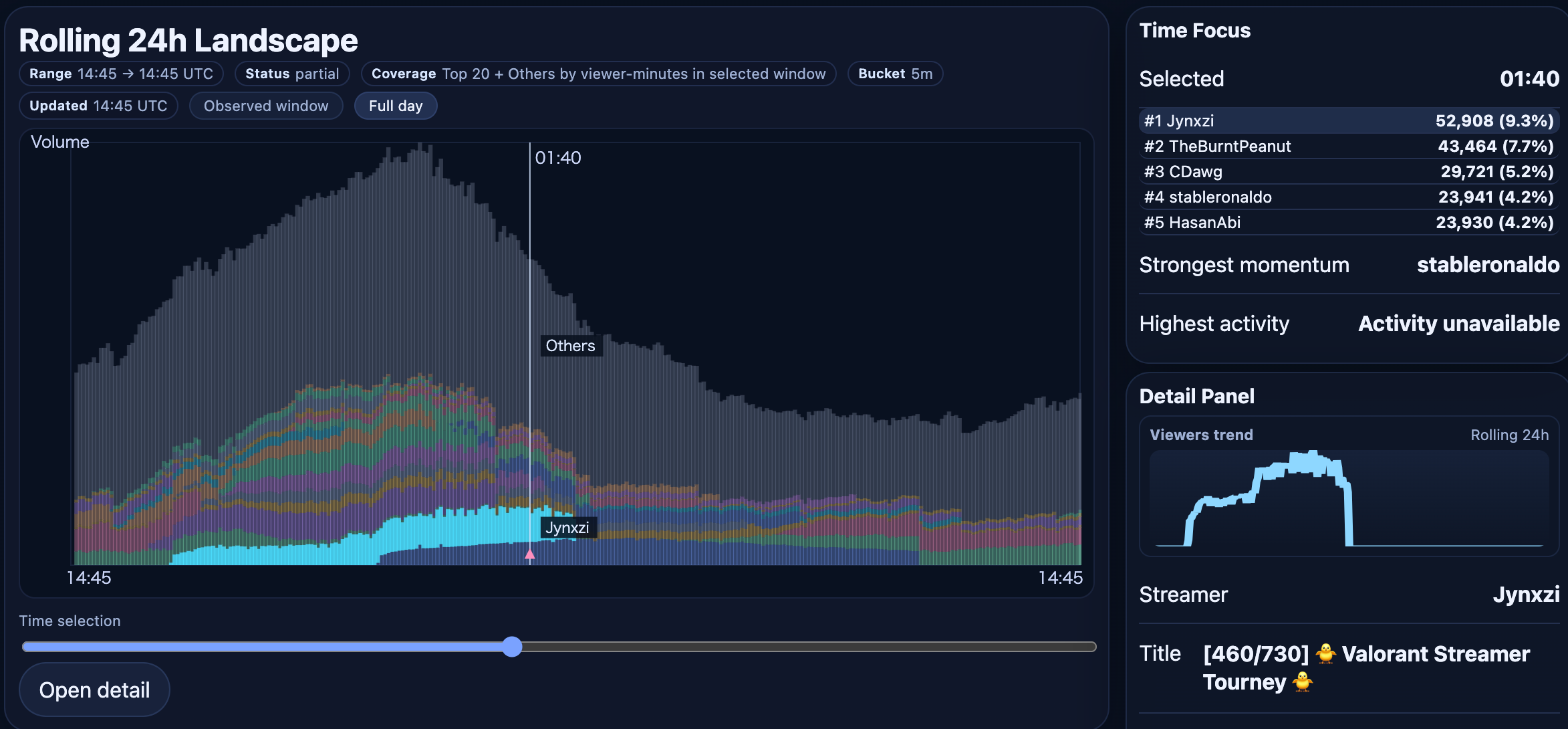The height and width of the screenshot is (729, 1568).
Task: Click the Range 14:45 UTC chip
Action: (121, 74)
